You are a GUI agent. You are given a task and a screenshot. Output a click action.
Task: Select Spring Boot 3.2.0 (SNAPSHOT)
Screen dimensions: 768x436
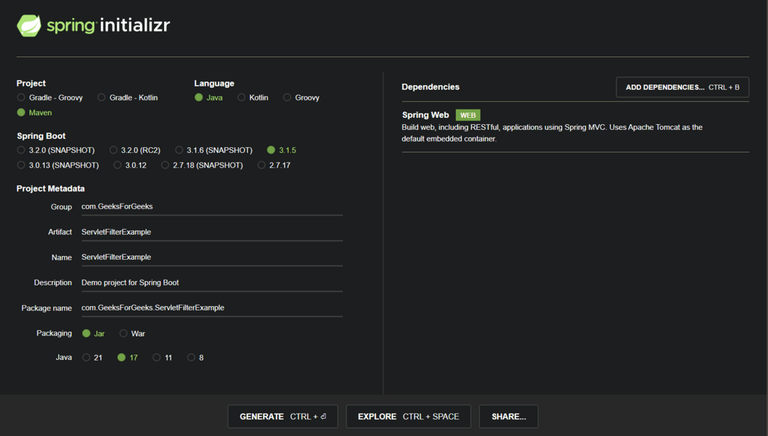56,150
